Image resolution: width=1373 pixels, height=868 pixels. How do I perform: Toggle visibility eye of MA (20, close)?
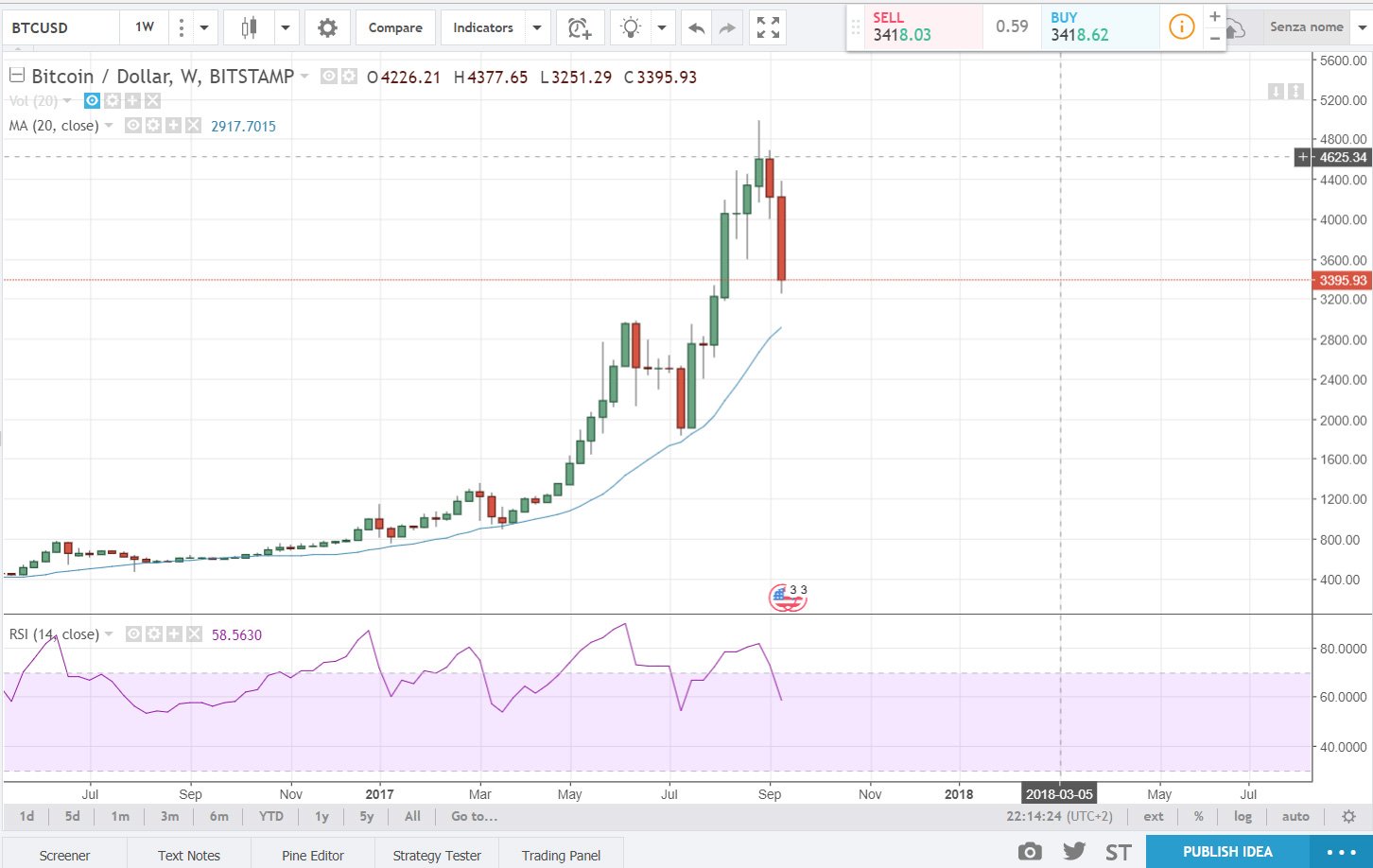pyautogui.click(x=133, y=125)
